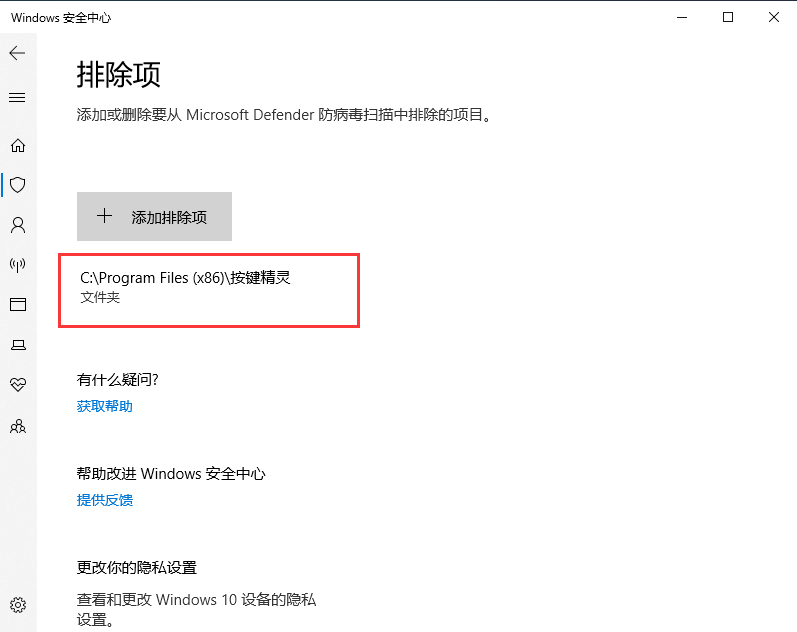The width and height of the screenshot is (797, 632).
Task: Open the hamburger navigation menu
Action: coord(17,97)
